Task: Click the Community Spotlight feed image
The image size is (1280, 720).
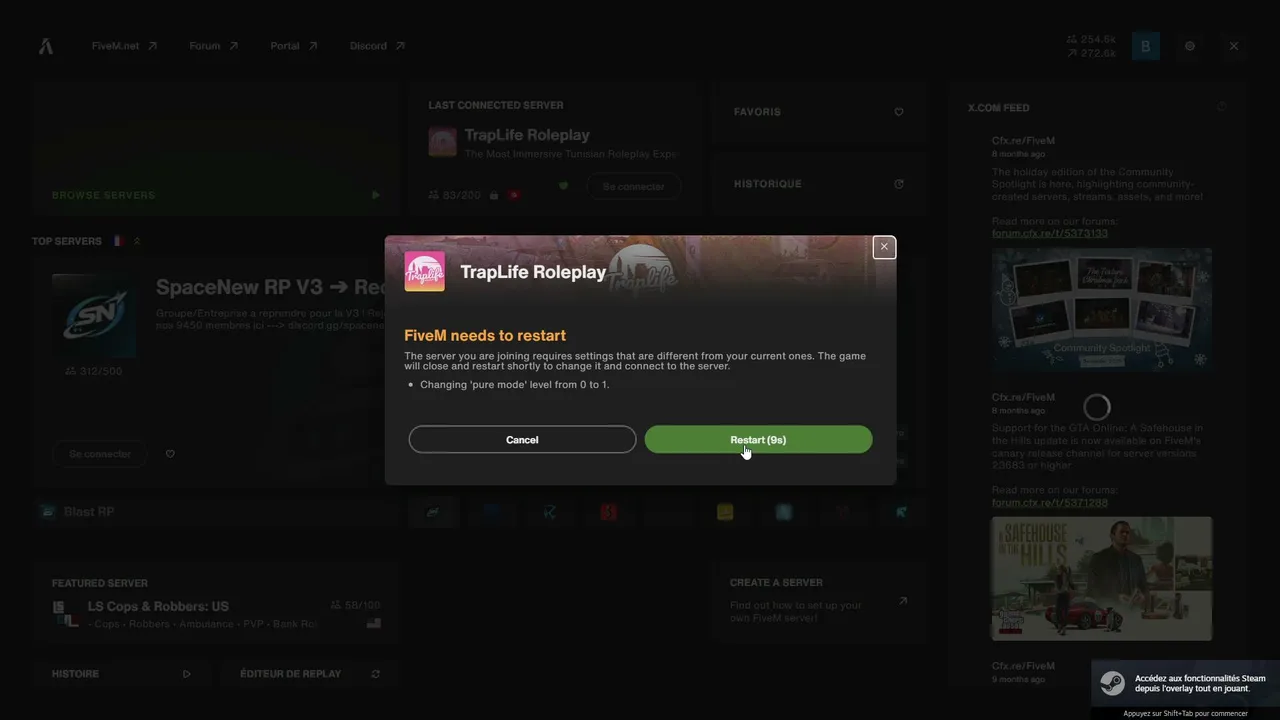Action: point(1102,310)
